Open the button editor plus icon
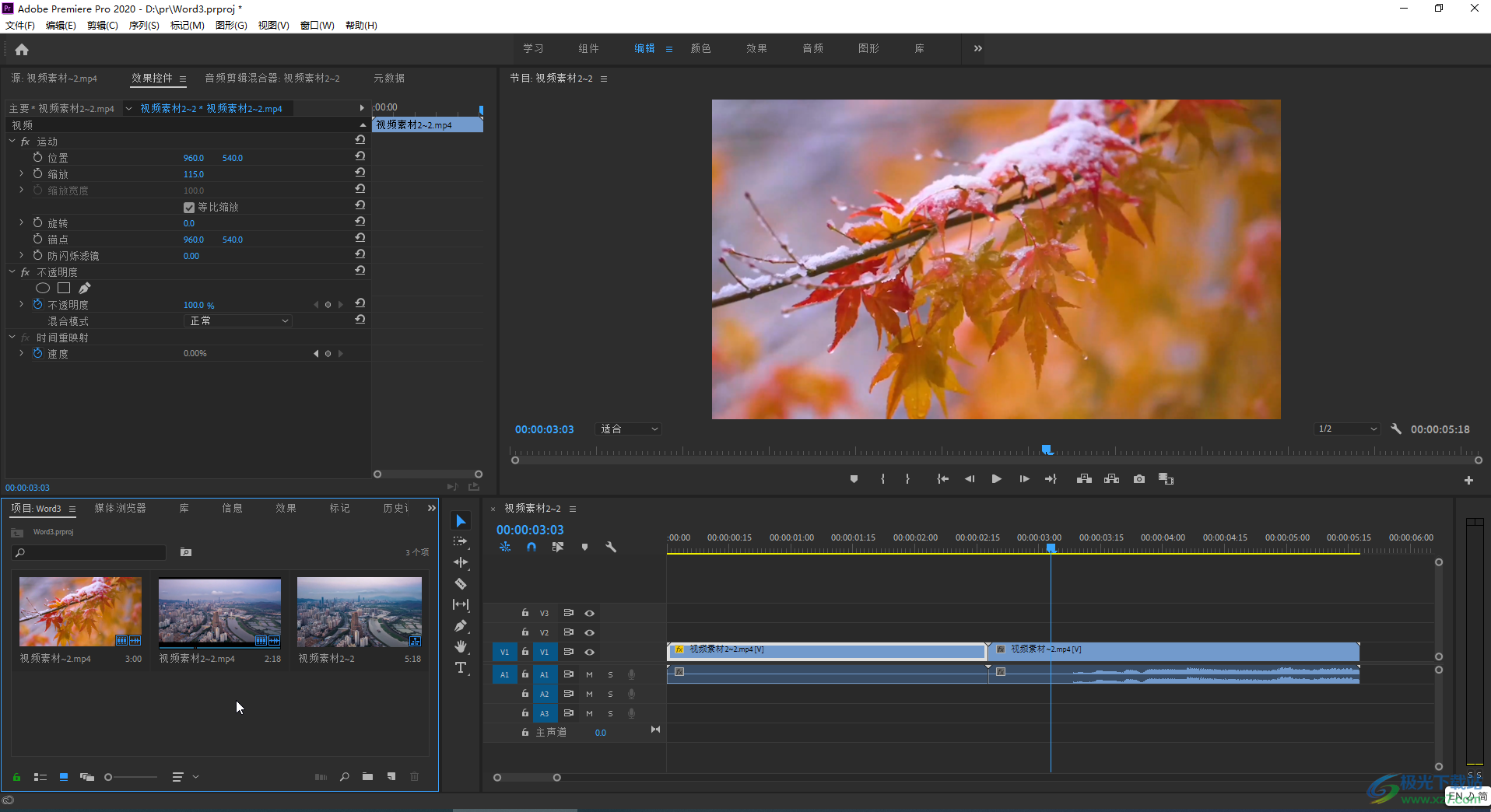1491x812 pixels. 1468,481
